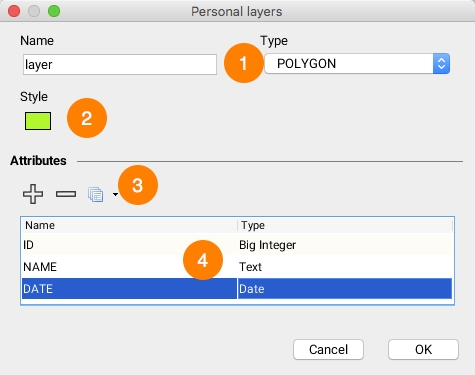This screenshot has height=375, width=475.
Task: Select the DATE attribute row
Action: (x=237, y=289)
